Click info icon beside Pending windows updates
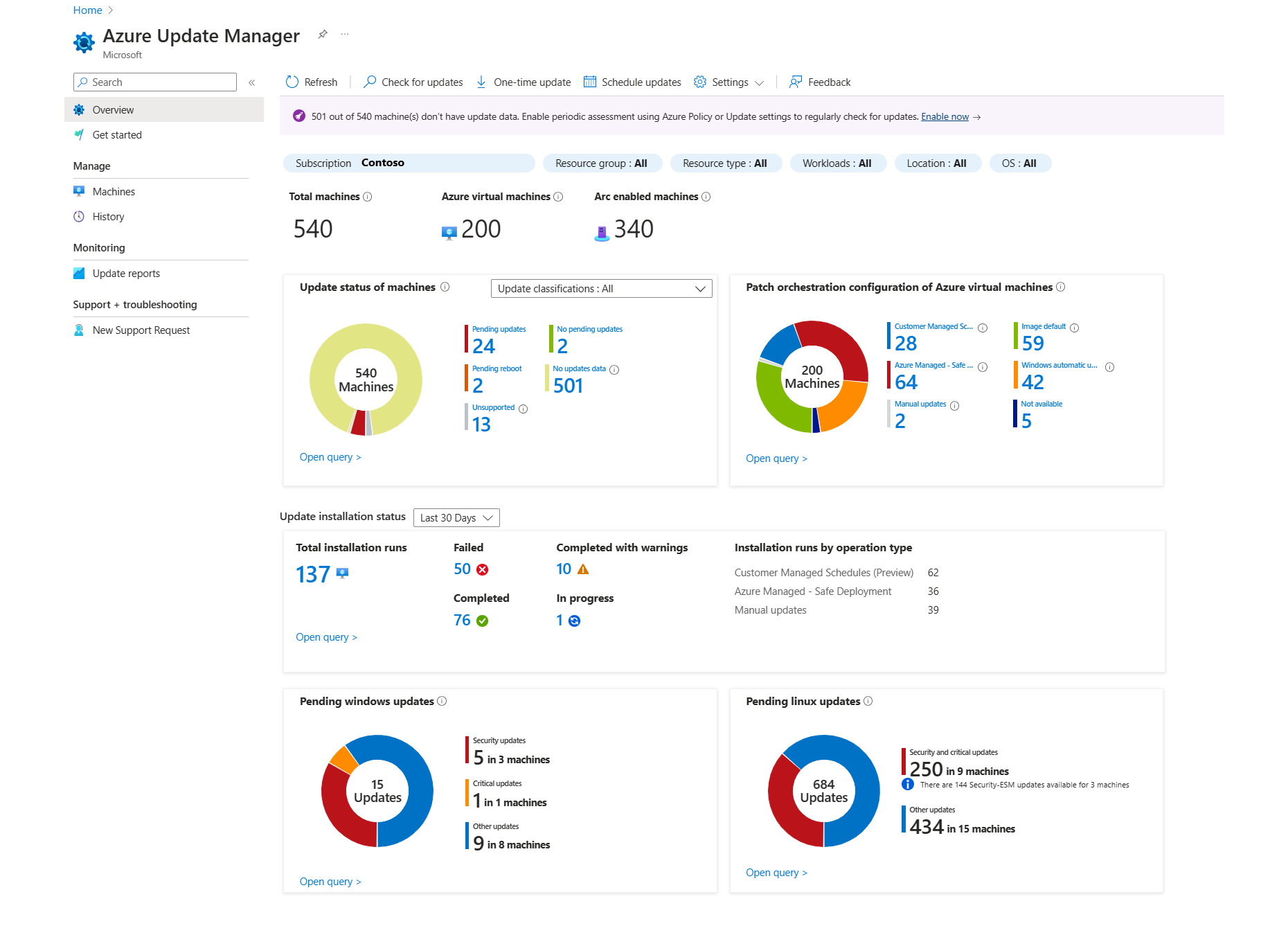This screenshot has width=1288, height=944. [x=442, y=701]
